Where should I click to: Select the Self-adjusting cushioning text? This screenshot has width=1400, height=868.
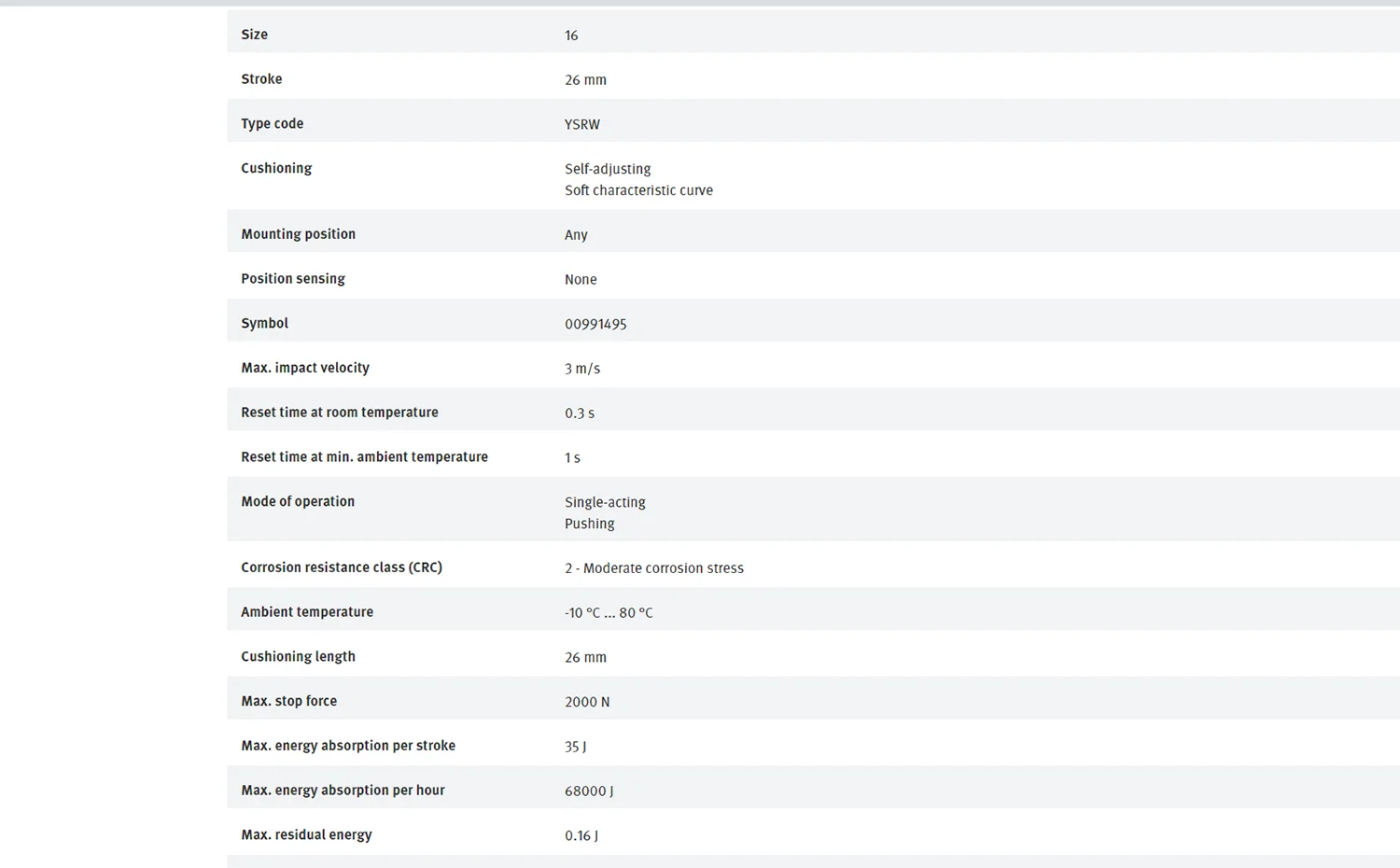[608, 169]
